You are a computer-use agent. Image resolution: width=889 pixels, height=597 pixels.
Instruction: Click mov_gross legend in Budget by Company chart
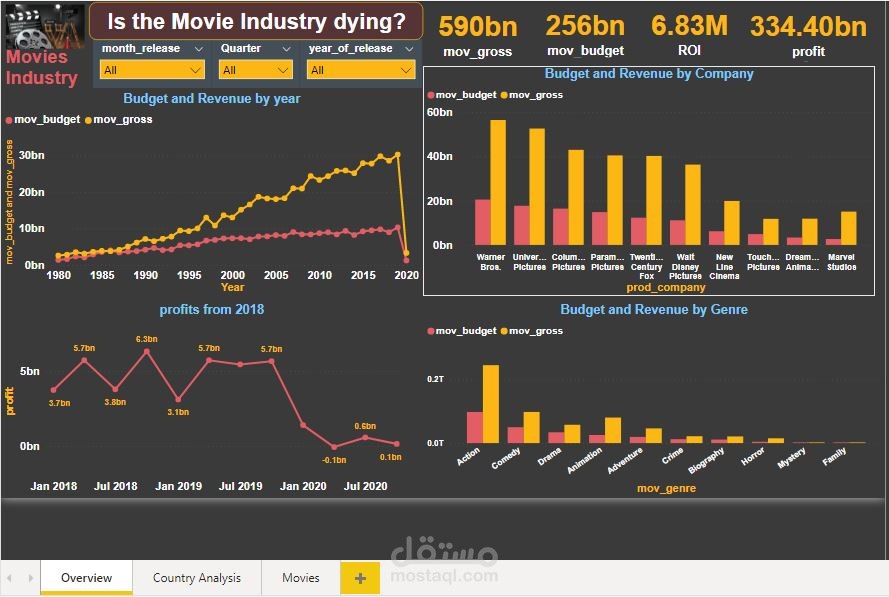[x=532, y=95]
